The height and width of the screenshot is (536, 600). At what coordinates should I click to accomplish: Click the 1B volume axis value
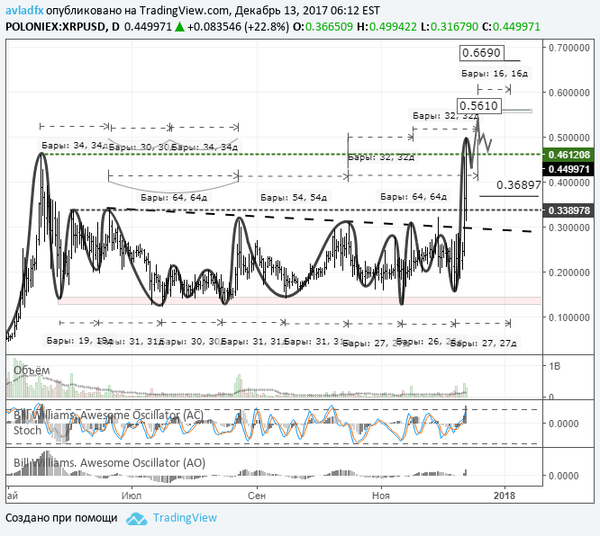(x=554, y=367)
